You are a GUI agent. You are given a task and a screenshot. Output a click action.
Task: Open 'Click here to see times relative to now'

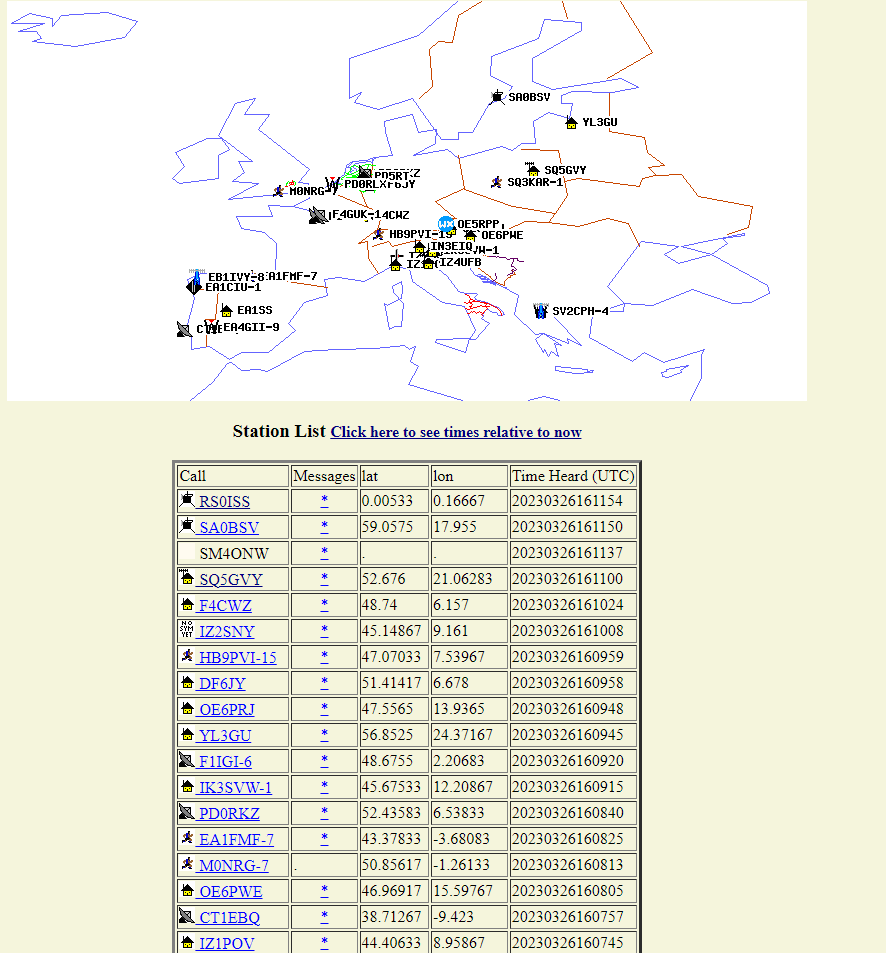pyautogui.click(x=455, y=432)
